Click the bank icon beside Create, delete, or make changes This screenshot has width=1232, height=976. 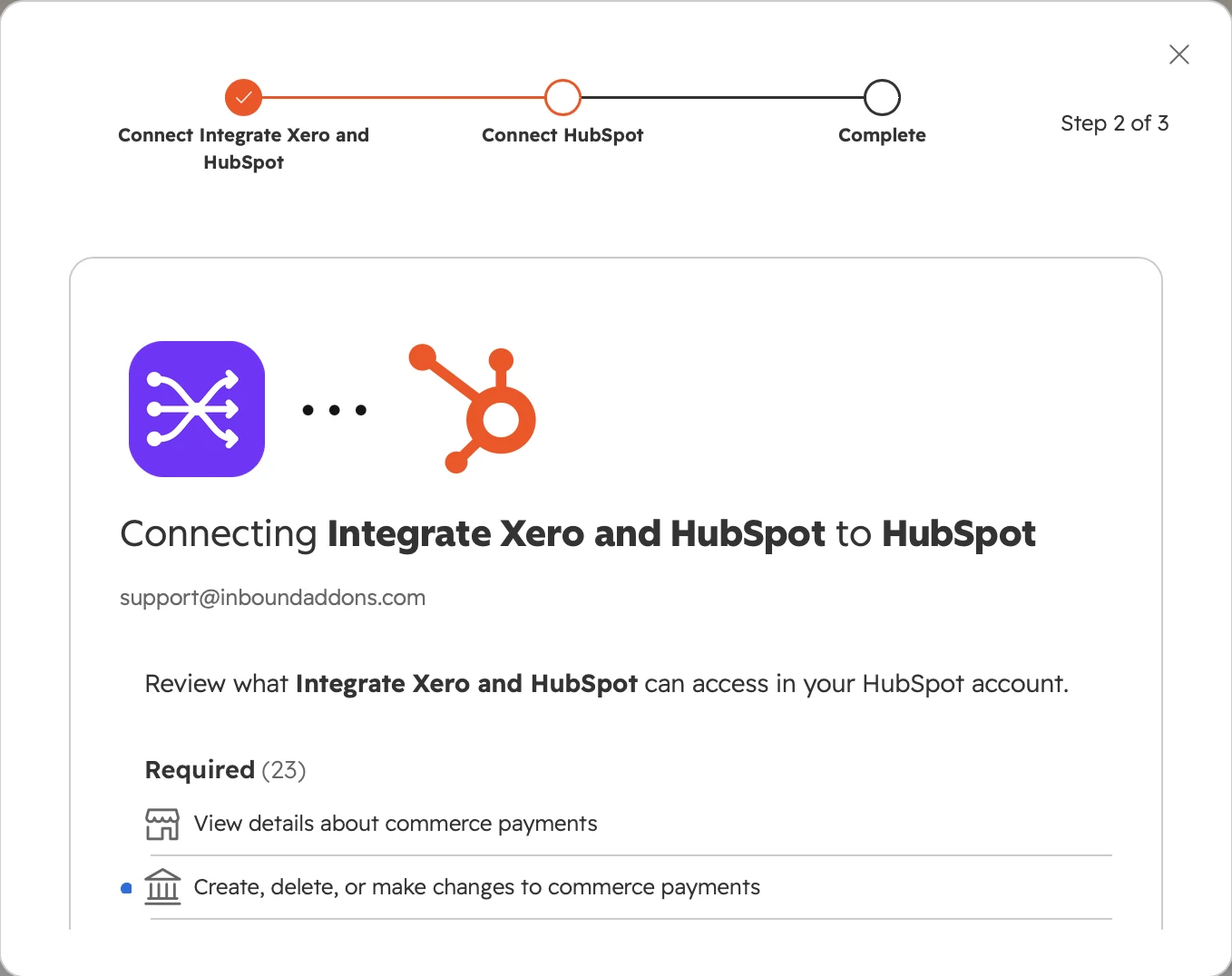click(162, 887)
